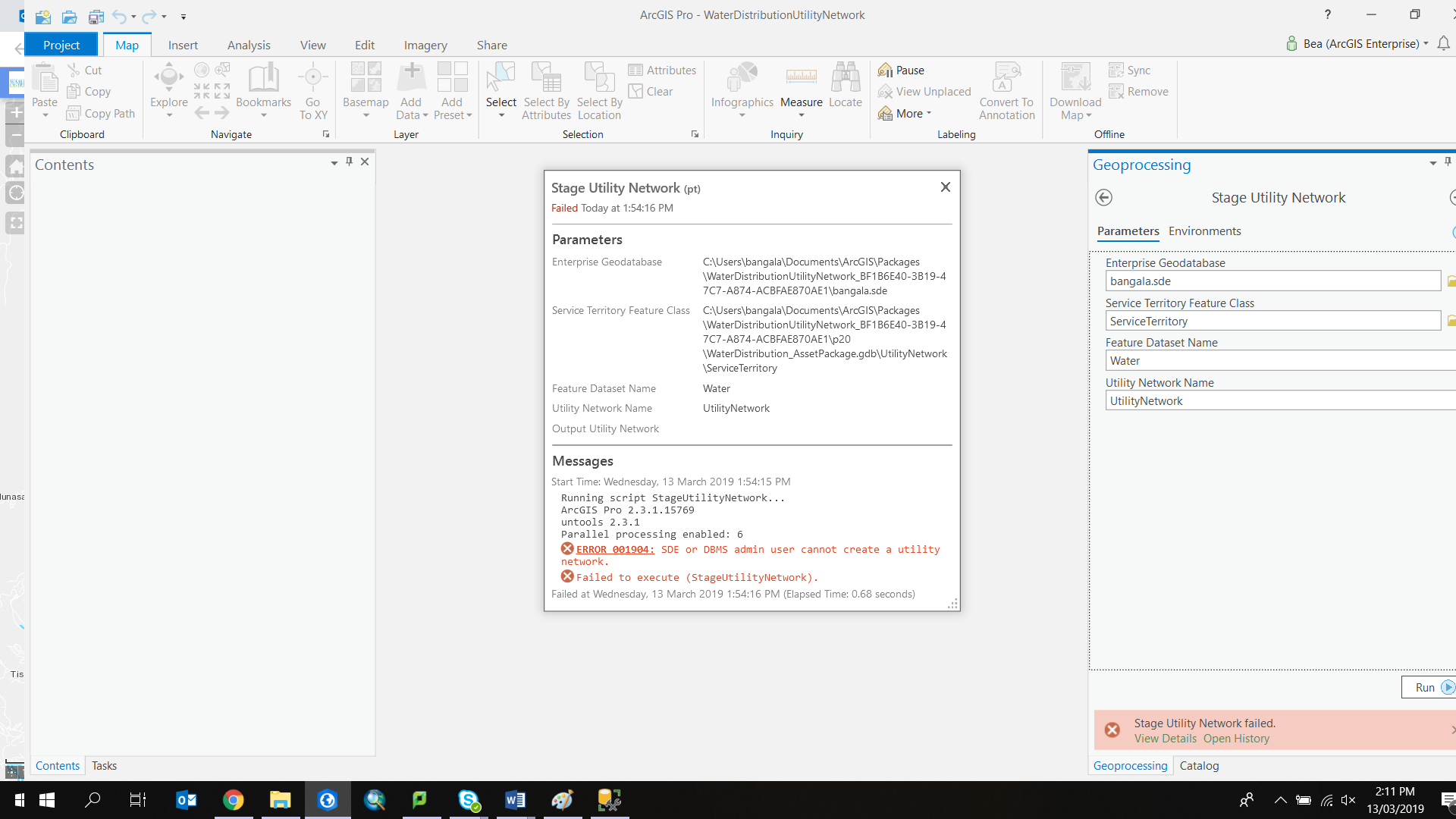Open the Measure dropdown arrow
The height and width of the screenshot is (819, 1456).
(x=802, y=115)
